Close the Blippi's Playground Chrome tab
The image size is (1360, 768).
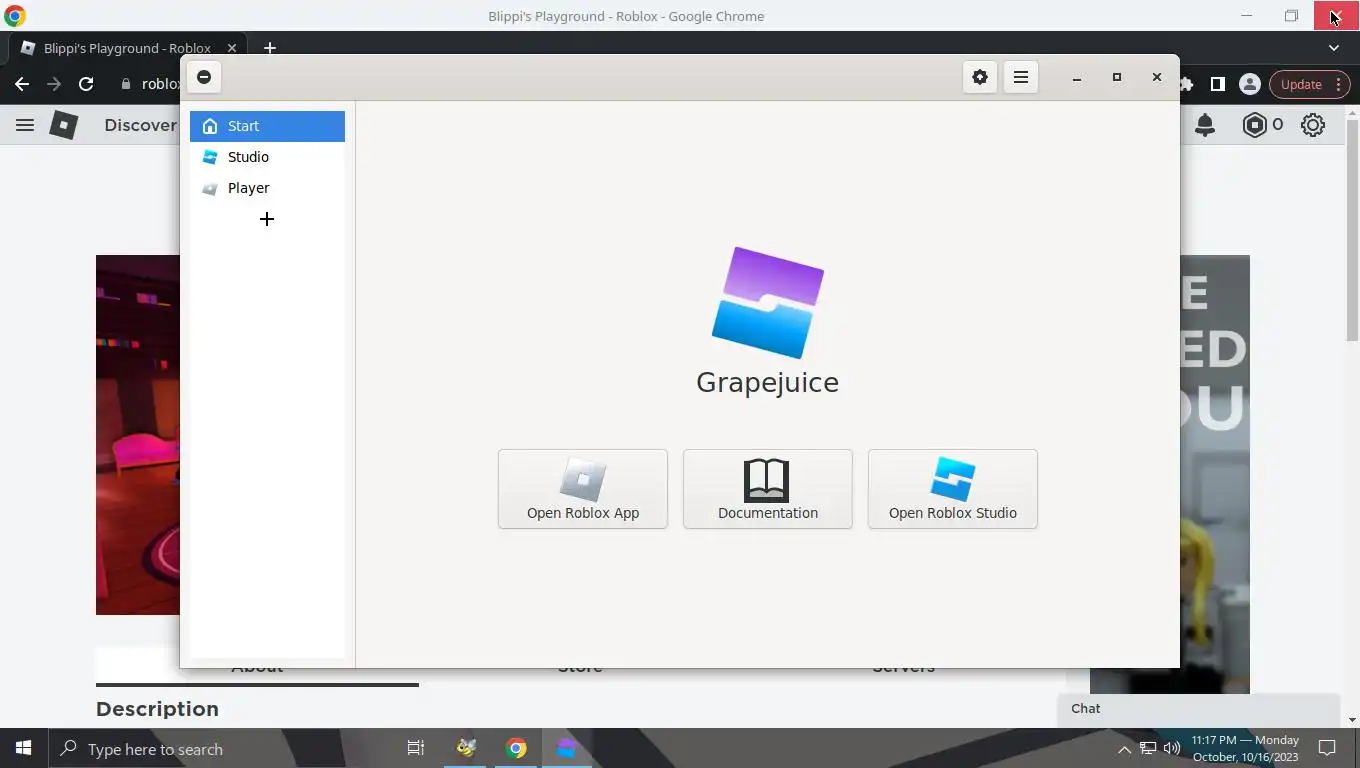(232, 48)
